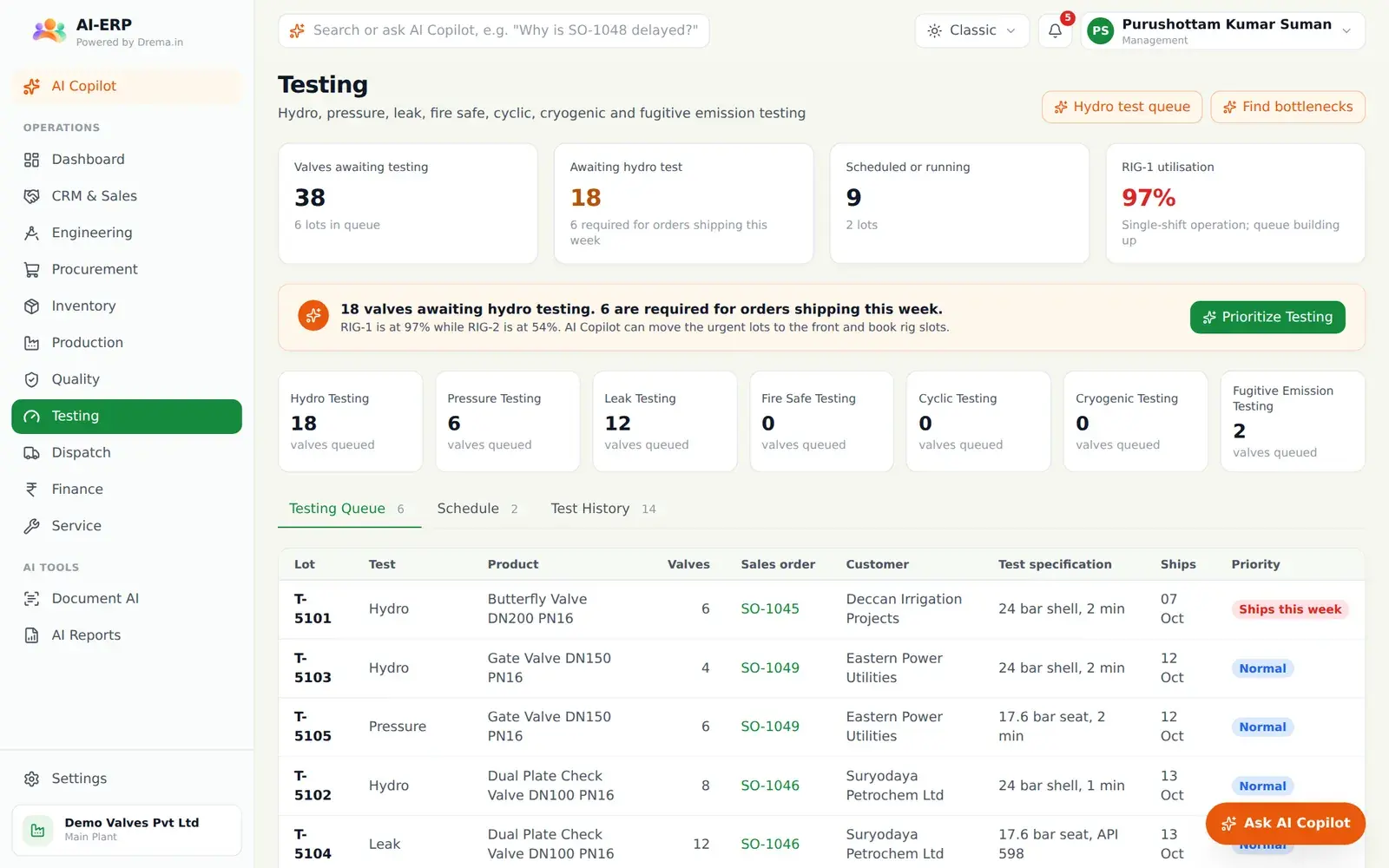The height and width of the screenshot is (868, 1389).
Task: Click the Dashboard grid icon
Action: [32, 160]
